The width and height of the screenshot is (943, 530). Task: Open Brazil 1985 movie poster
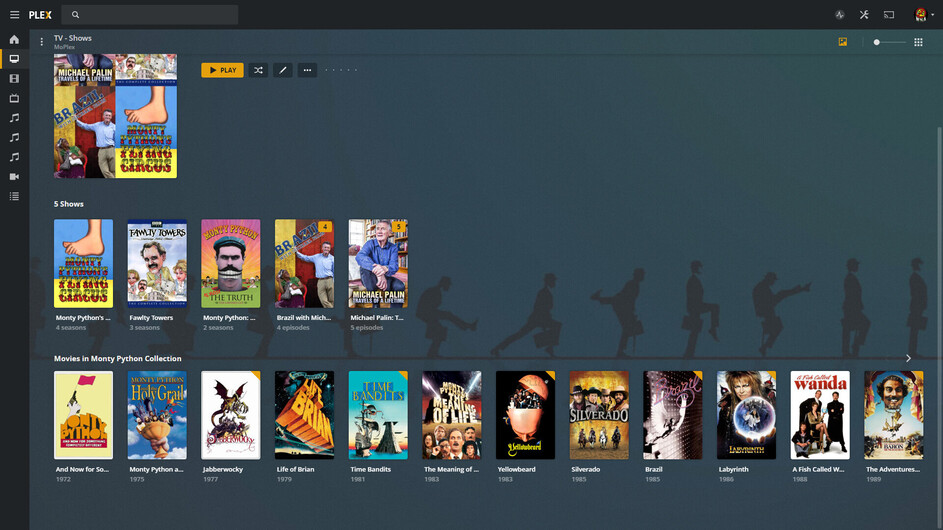(673, 415)
